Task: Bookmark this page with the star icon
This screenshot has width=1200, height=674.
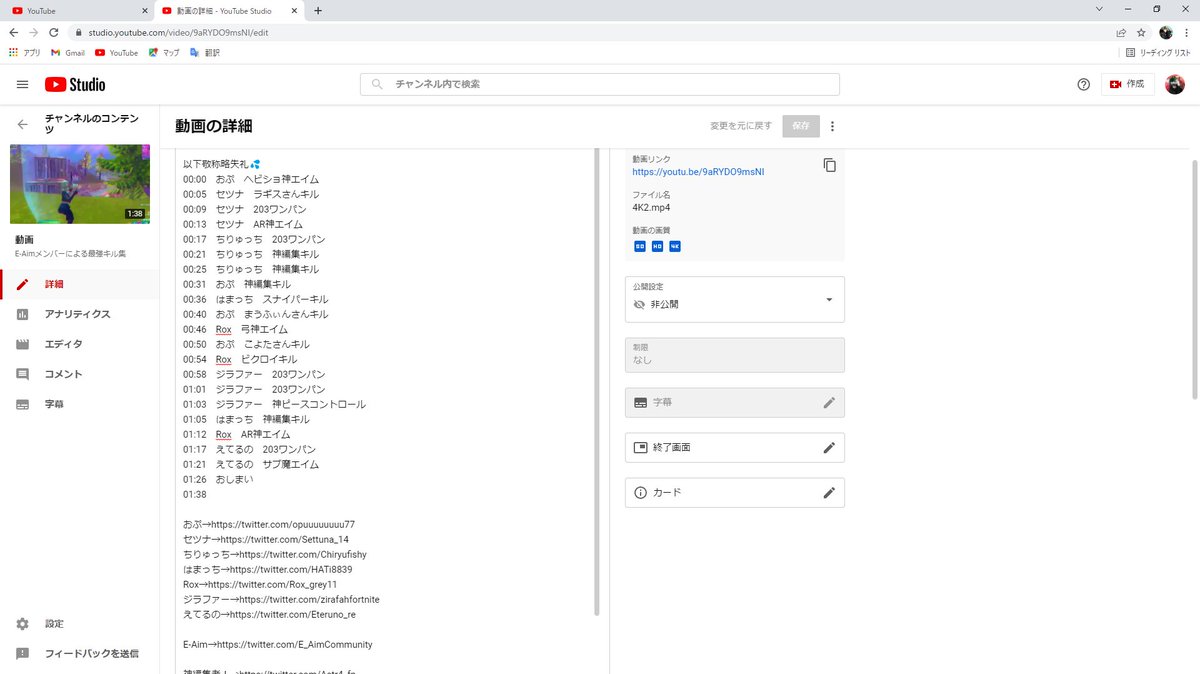Action: (1141, 32)
